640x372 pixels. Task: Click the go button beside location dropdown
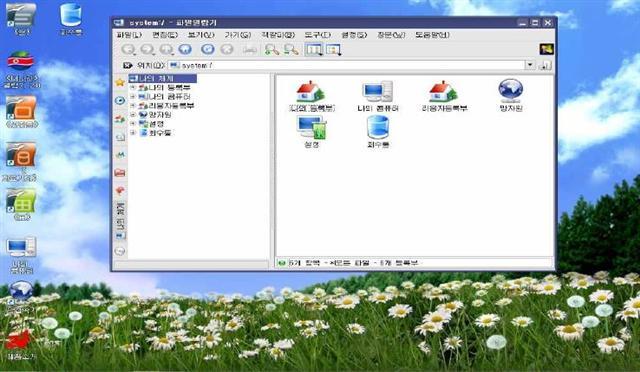tap(545, 65)
